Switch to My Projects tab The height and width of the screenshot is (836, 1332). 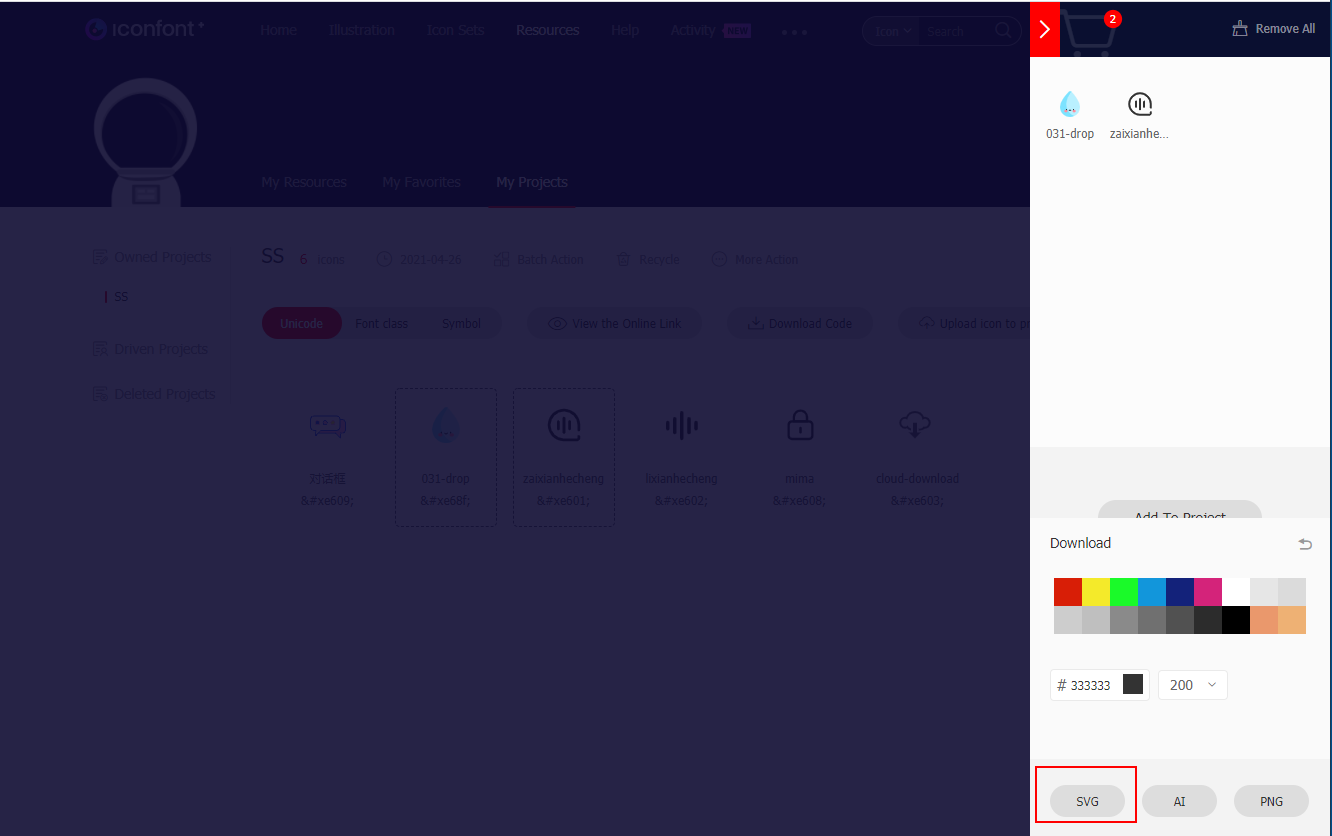pos(532,182)
